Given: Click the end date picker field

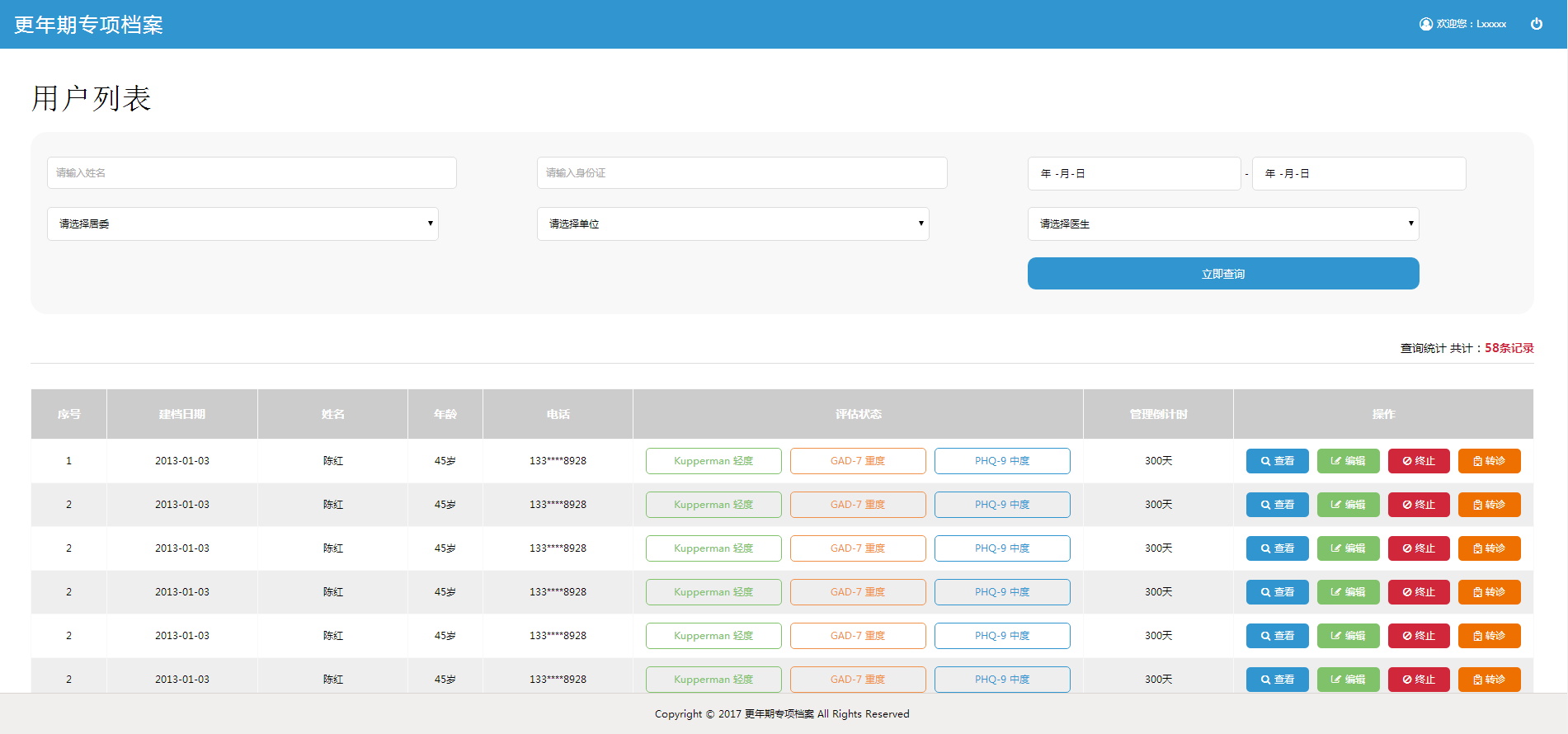Looking at the screenshot, I should click(1358, 174).
